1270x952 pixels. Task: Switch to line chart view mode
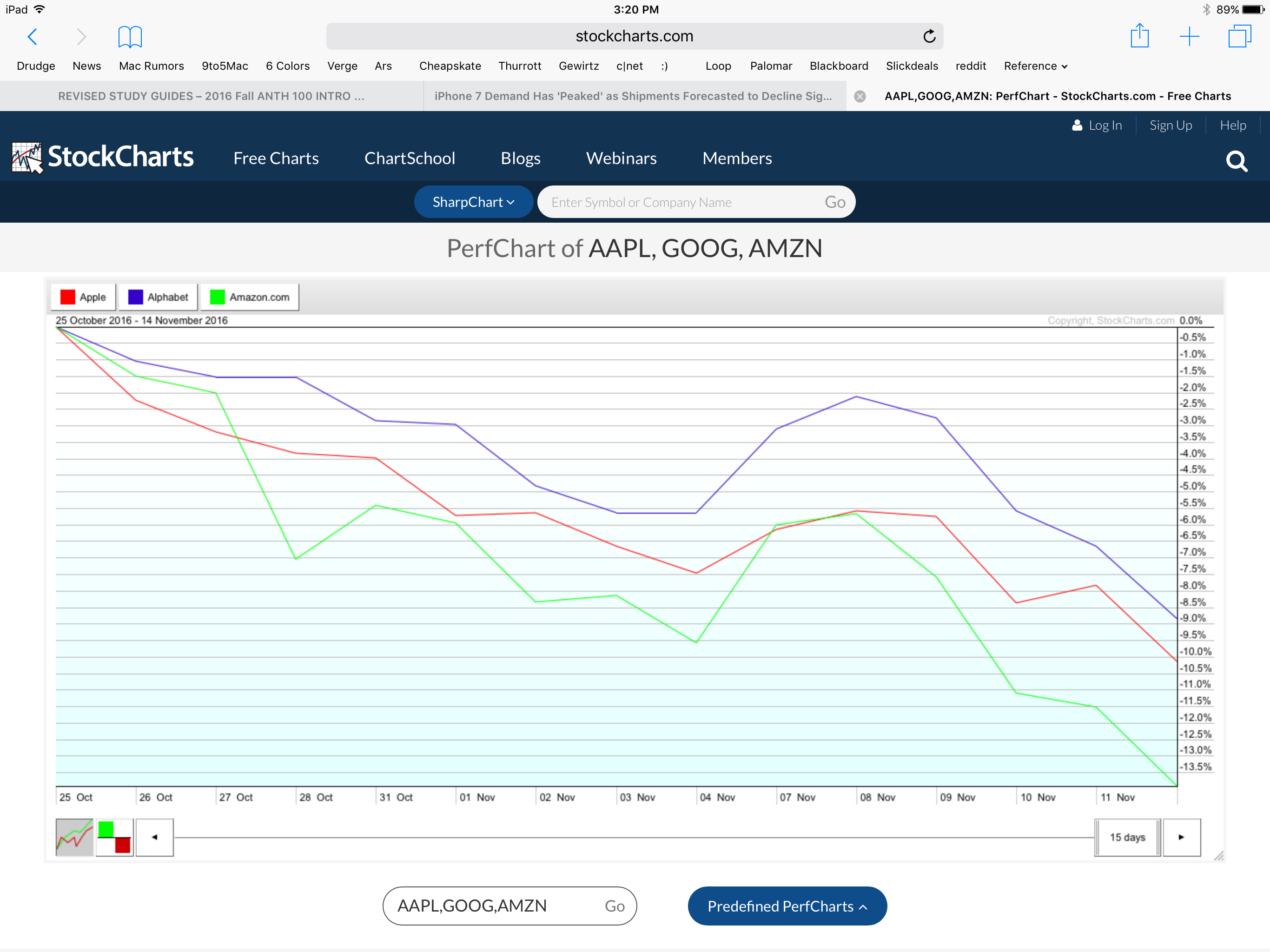point(75,837)
